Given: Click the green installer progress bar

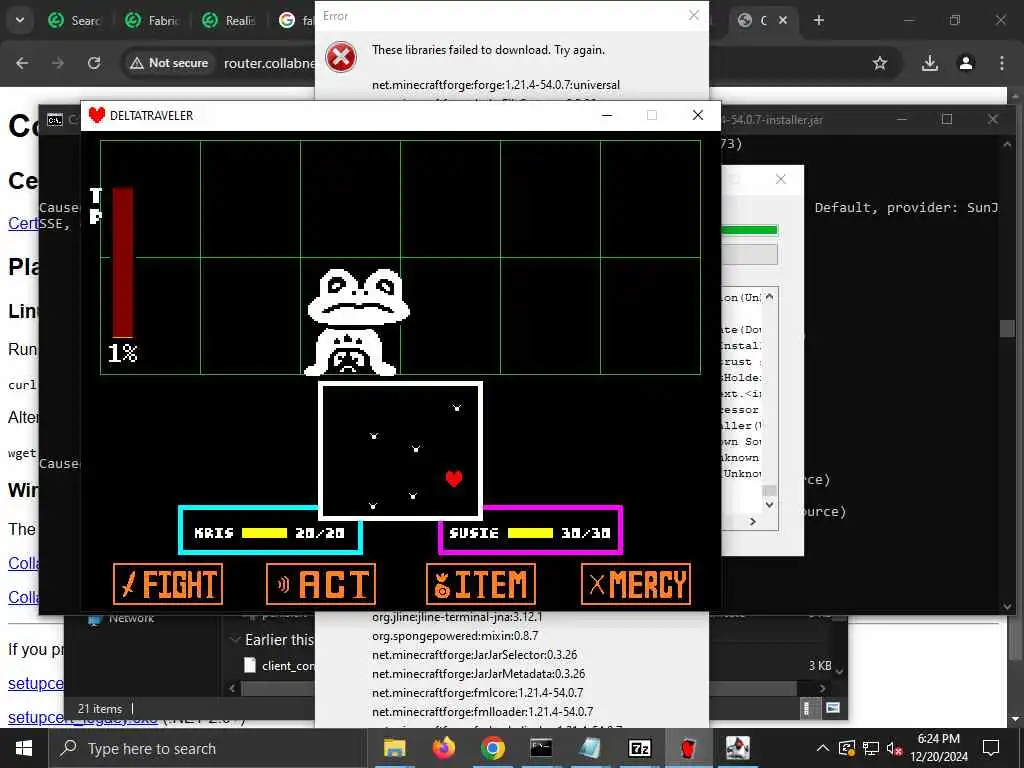Looking at the screenshot, I should pyautogui.click(x=749, y=230).
